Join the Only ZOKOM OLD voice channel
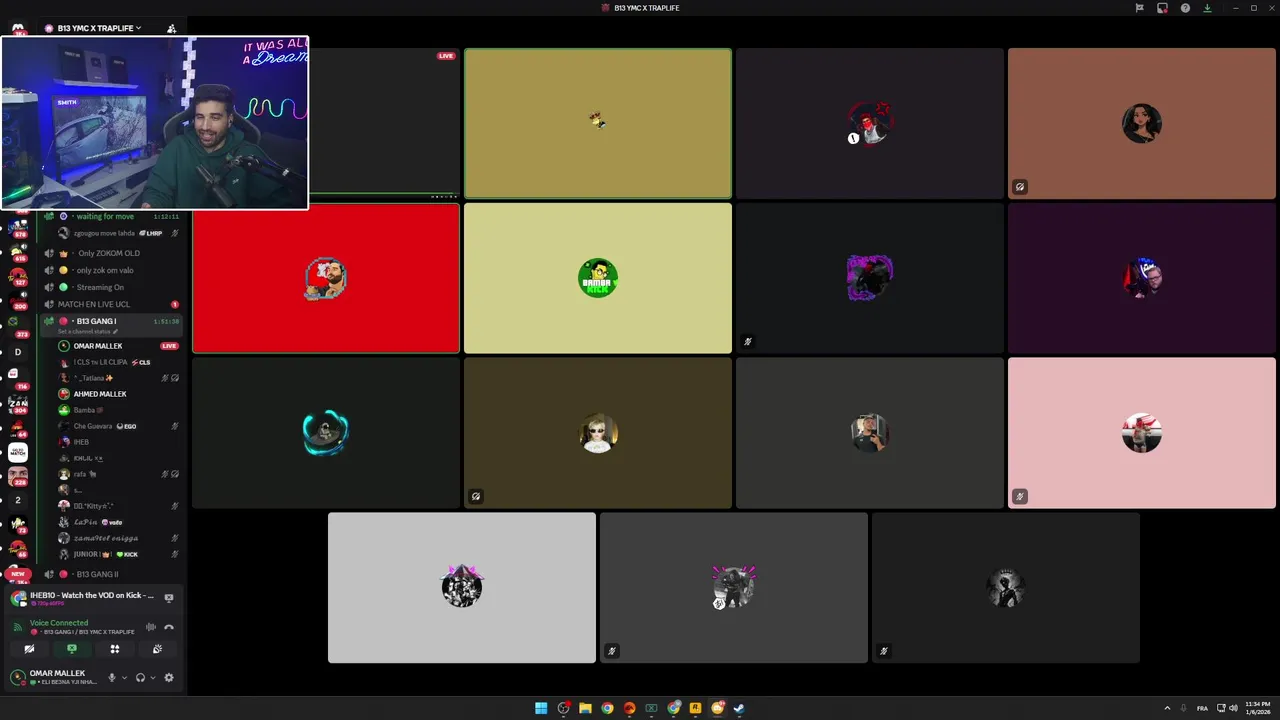Image resolution: width=1280 pixels, height=720 pixels. [x=110, y=253]
